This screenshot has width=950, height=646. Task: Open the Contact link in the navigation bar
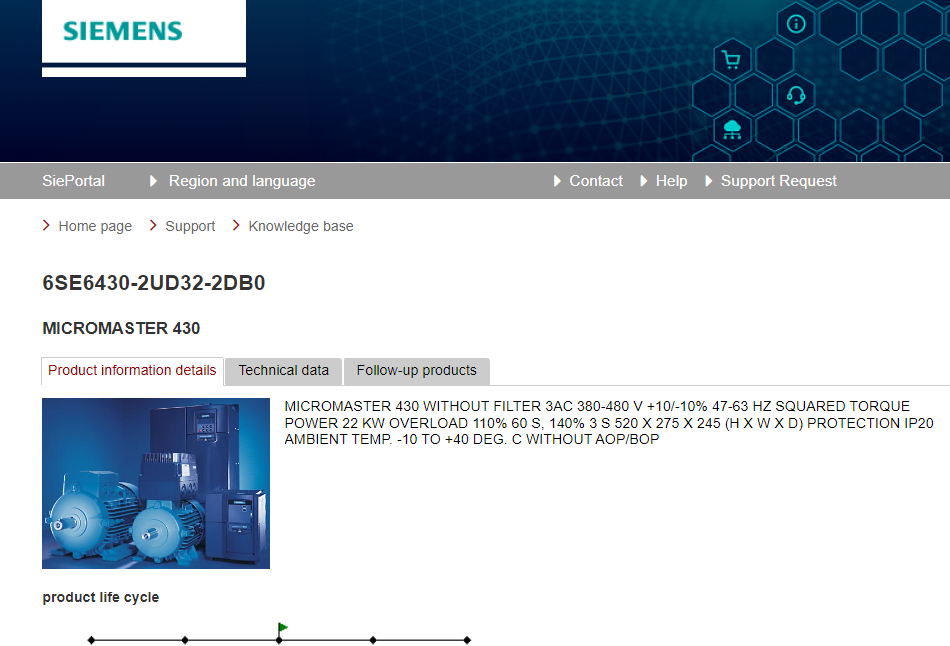(595, 181)
